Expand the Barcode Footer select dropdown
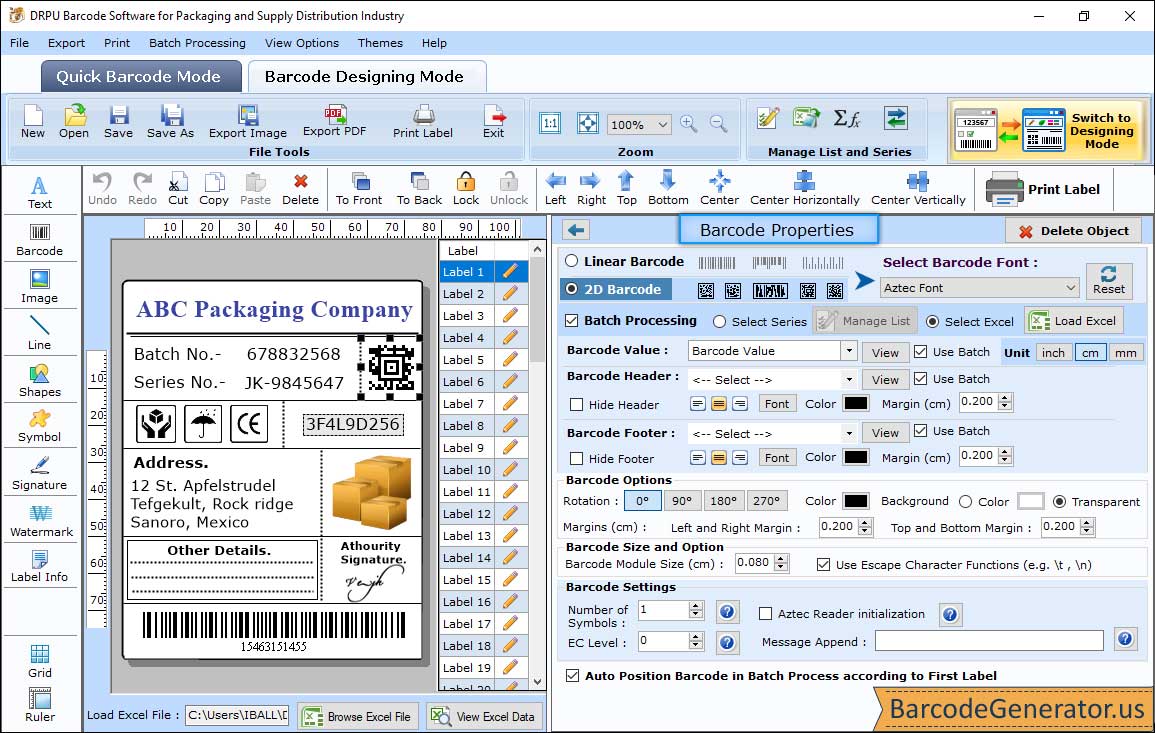The height and width of the screenshot is (733, 1155). tap(849, 433)
